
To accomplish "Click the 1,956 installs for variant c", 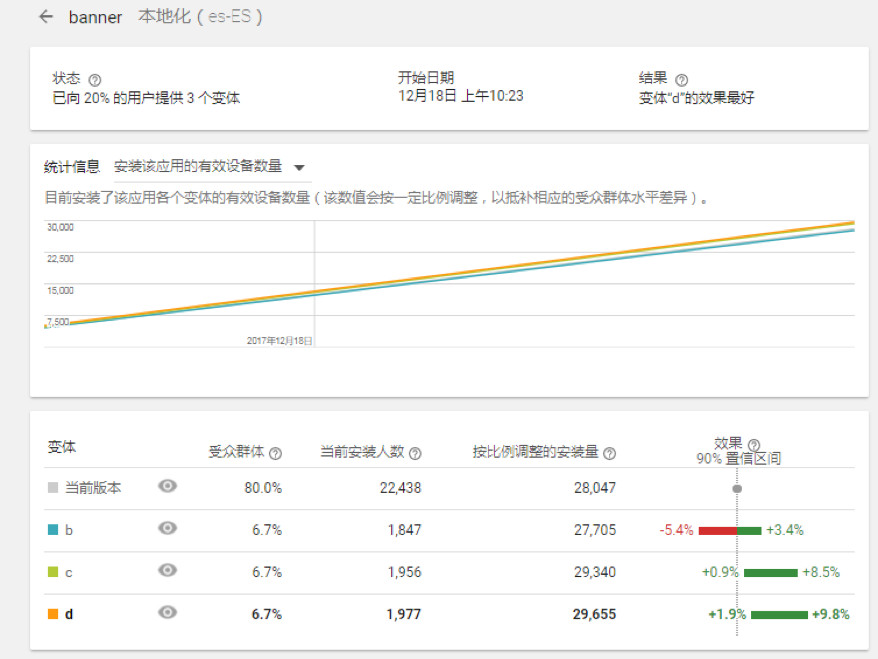I will [404, 572].
